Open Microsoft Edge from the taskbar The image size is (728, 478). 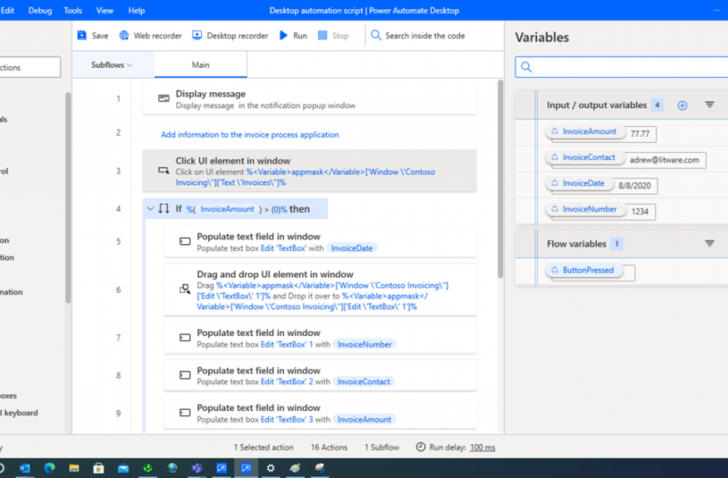(49, 468)
